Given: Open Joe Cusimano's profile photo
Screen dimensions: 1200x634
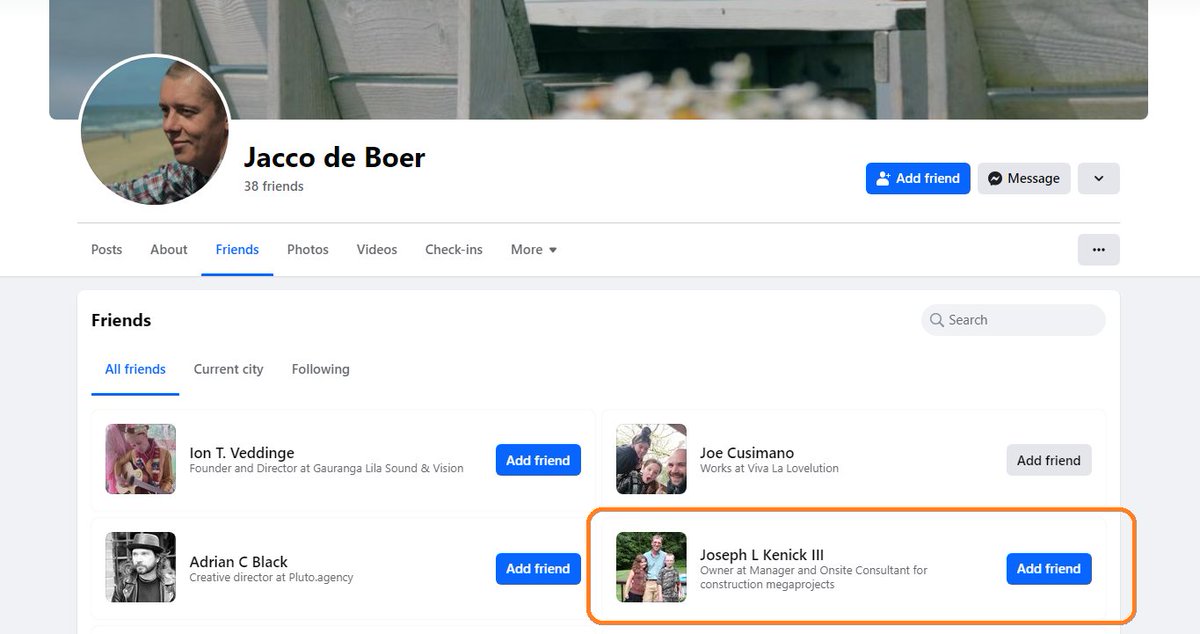Looking at the screenshot, I should 651,459.
